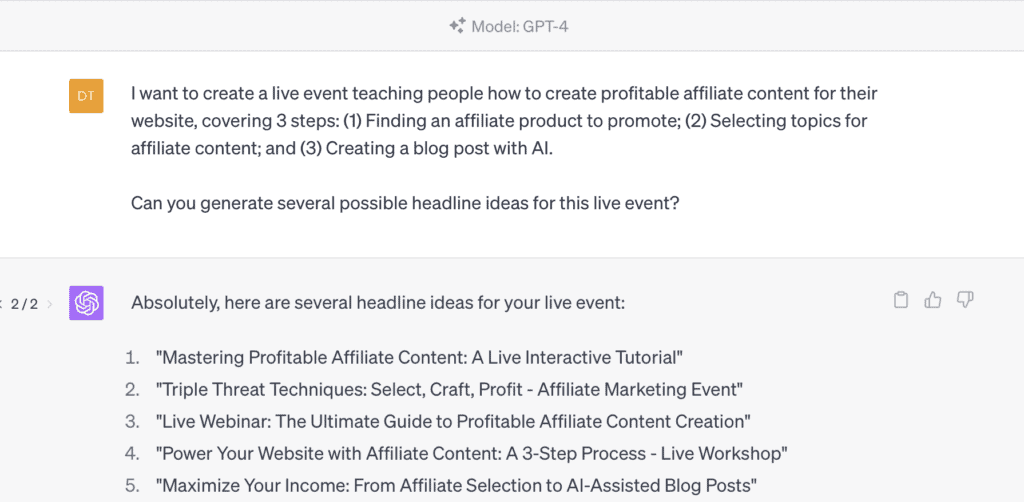The width and height of the screenshot is (1024, 502).
Task: Click the thumbs down icon
Action: [x=965, y=300]
